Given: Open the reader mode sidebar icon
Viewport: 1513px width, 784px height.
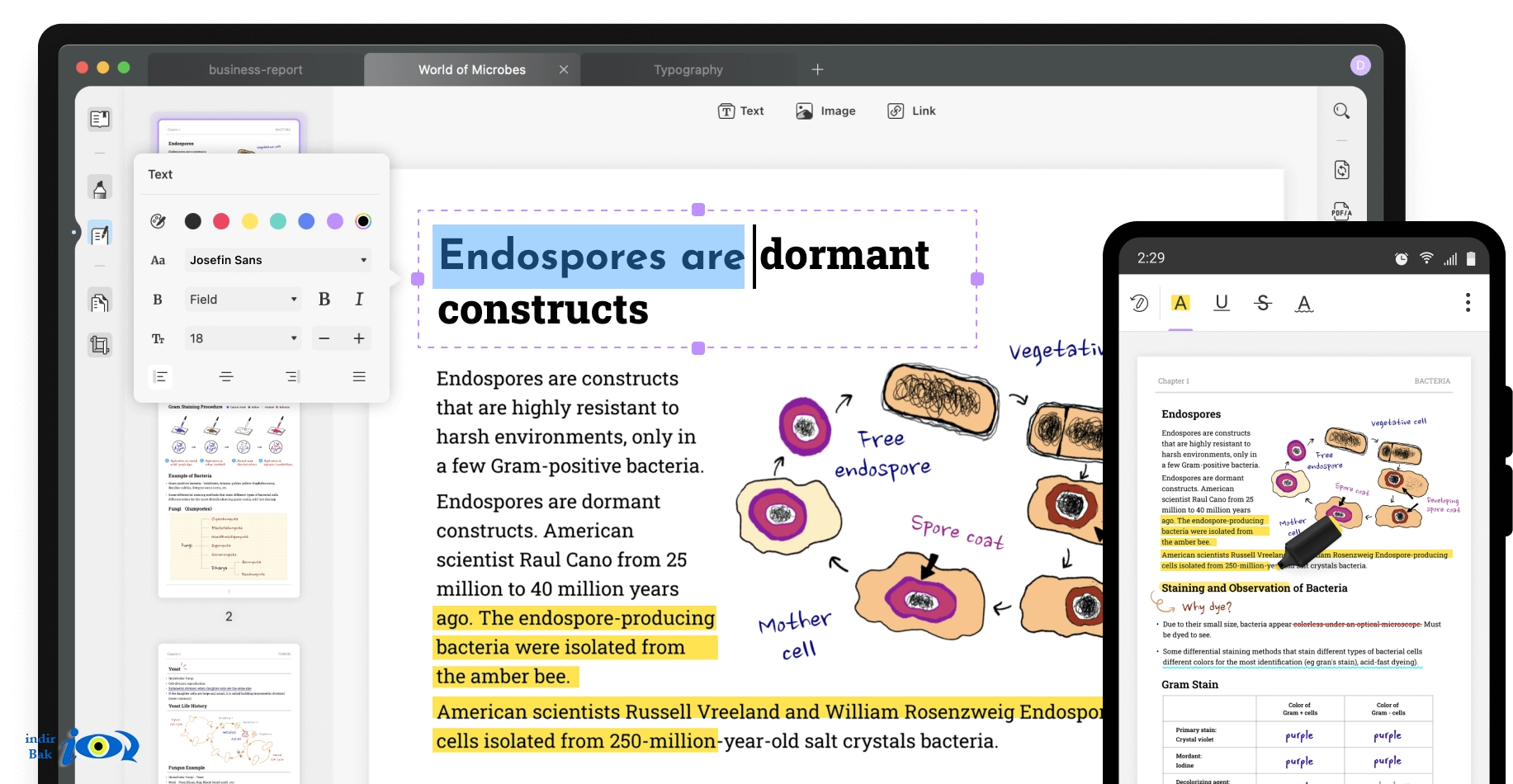Looking at the screenshot, I should [x=100, y=119].
